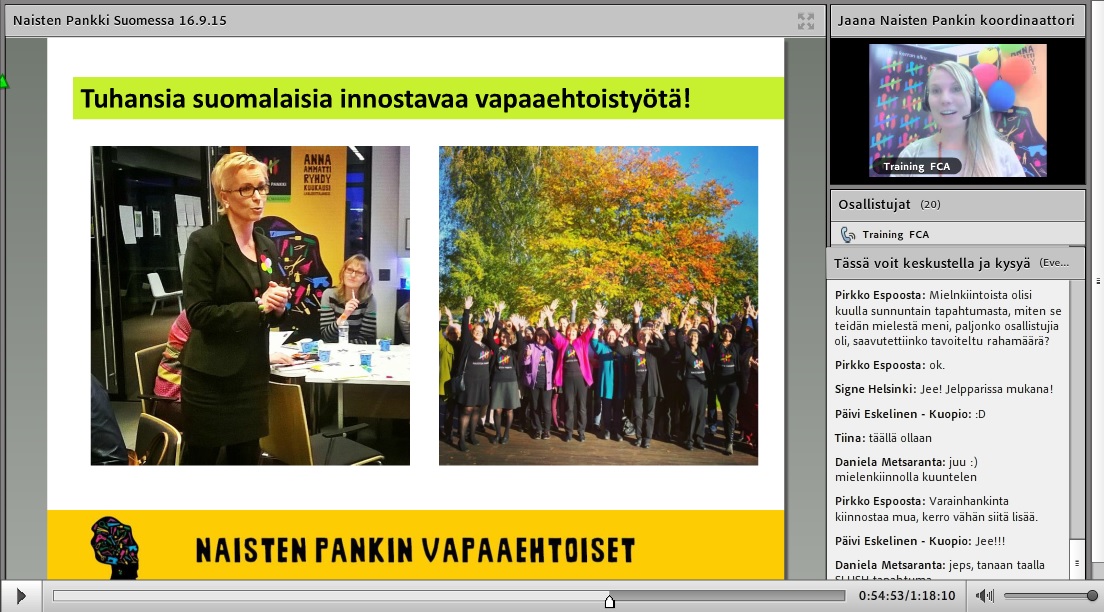Click the Osallistujat (20) panel header
The image size is (1104, 612).
(x=958, y=204)
